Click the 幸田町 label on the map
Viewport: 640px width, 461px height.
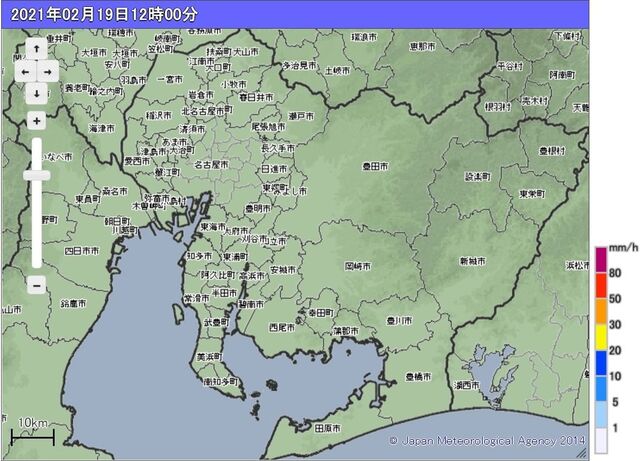321,313
